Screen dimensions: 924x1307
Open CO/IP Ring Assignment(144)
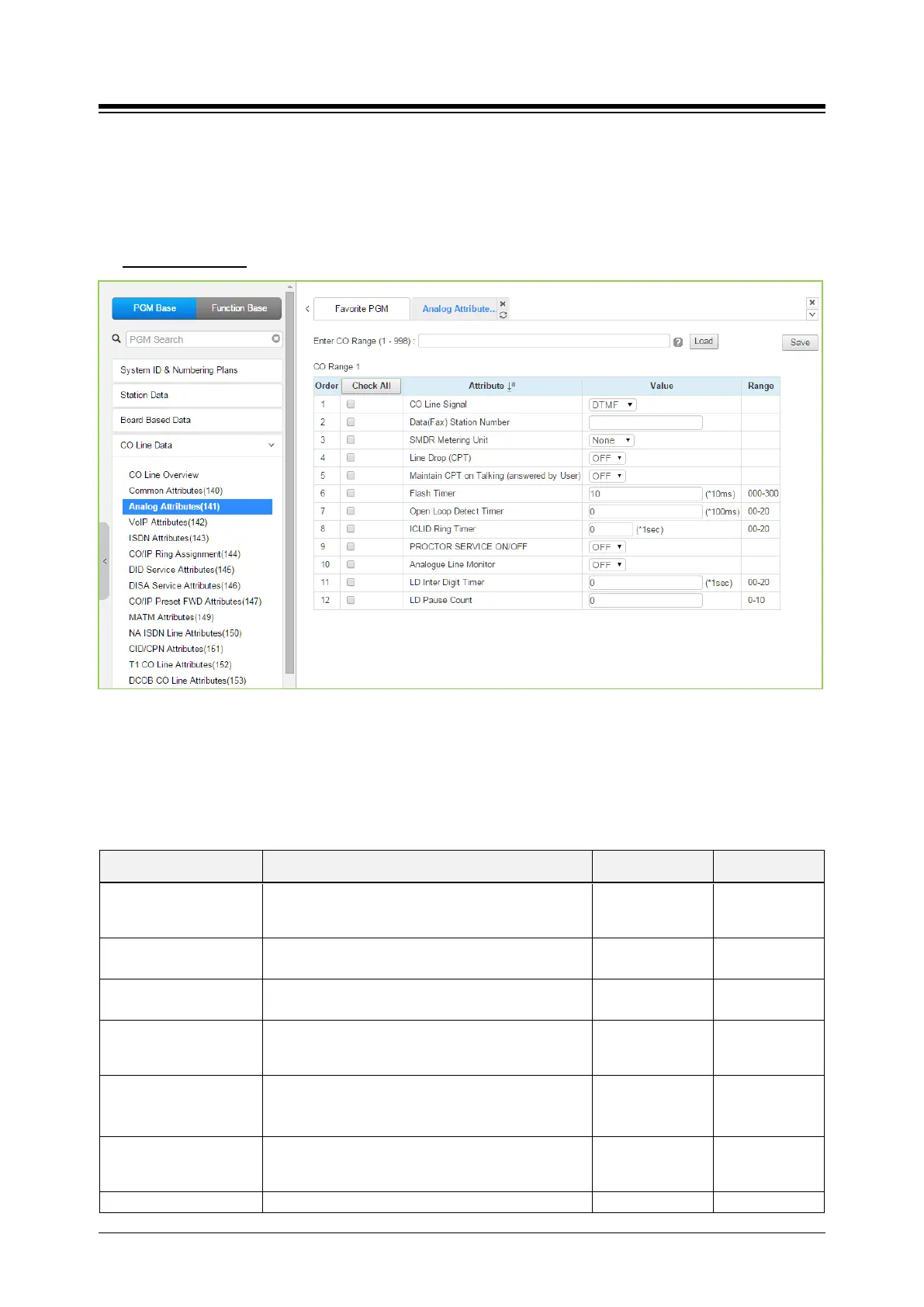185,554
